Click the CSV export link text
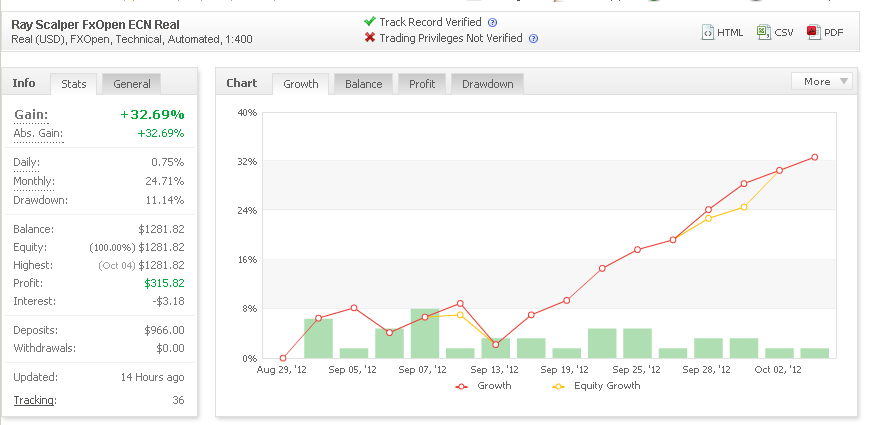The image size is (885, 425). (783, 33)
